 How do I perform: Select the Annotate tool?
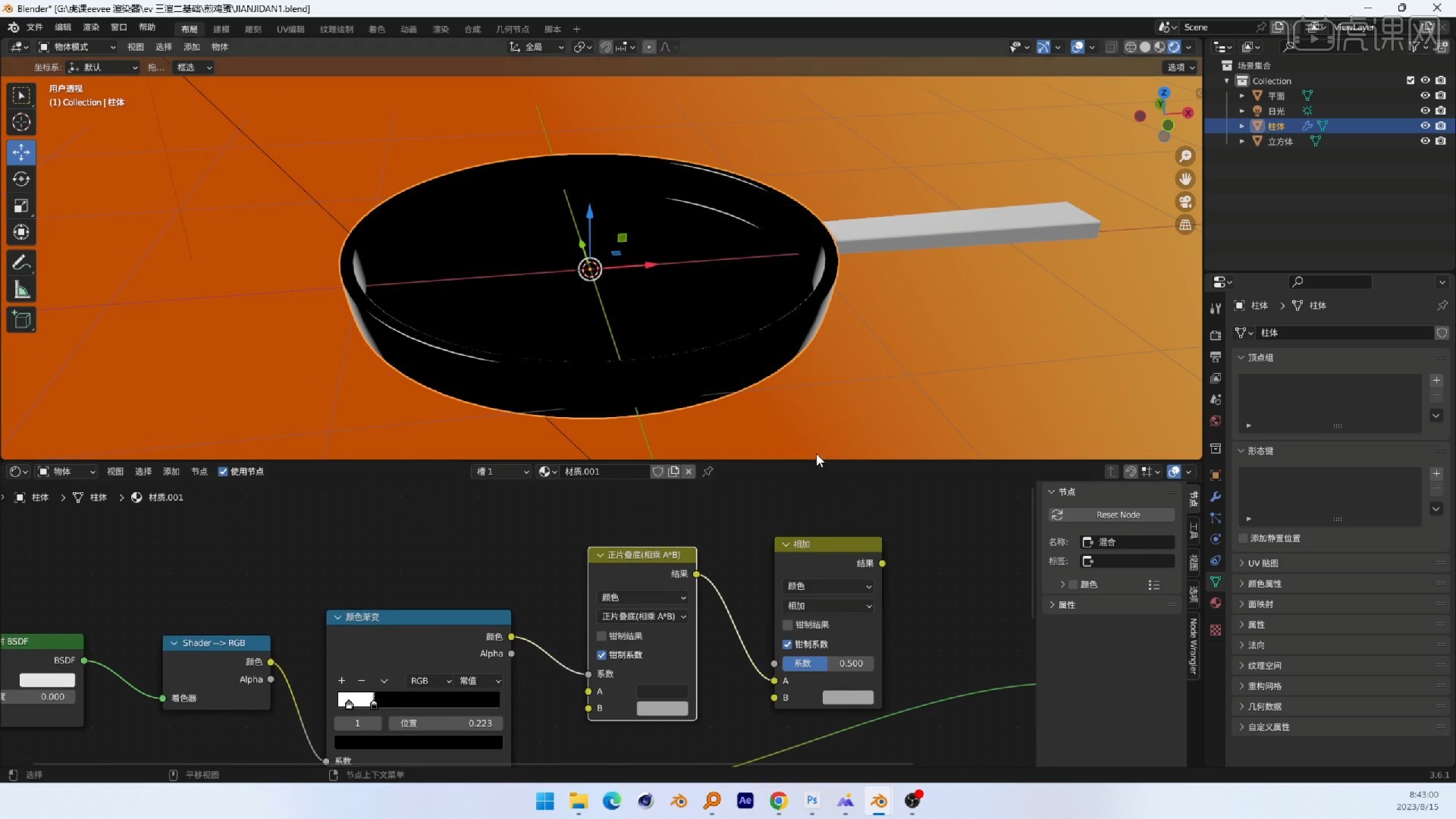point(22,261)
